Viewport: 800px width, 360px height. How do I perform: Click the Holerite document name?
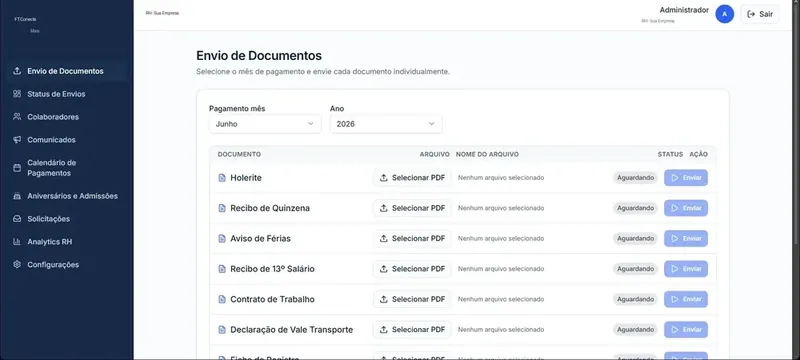[x=246, y=178]
